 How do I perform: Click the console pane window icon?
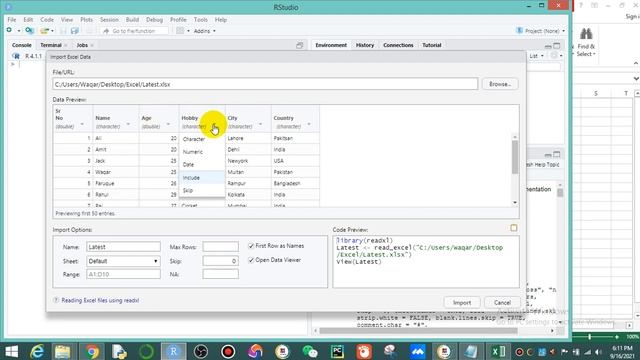point(300,45)
